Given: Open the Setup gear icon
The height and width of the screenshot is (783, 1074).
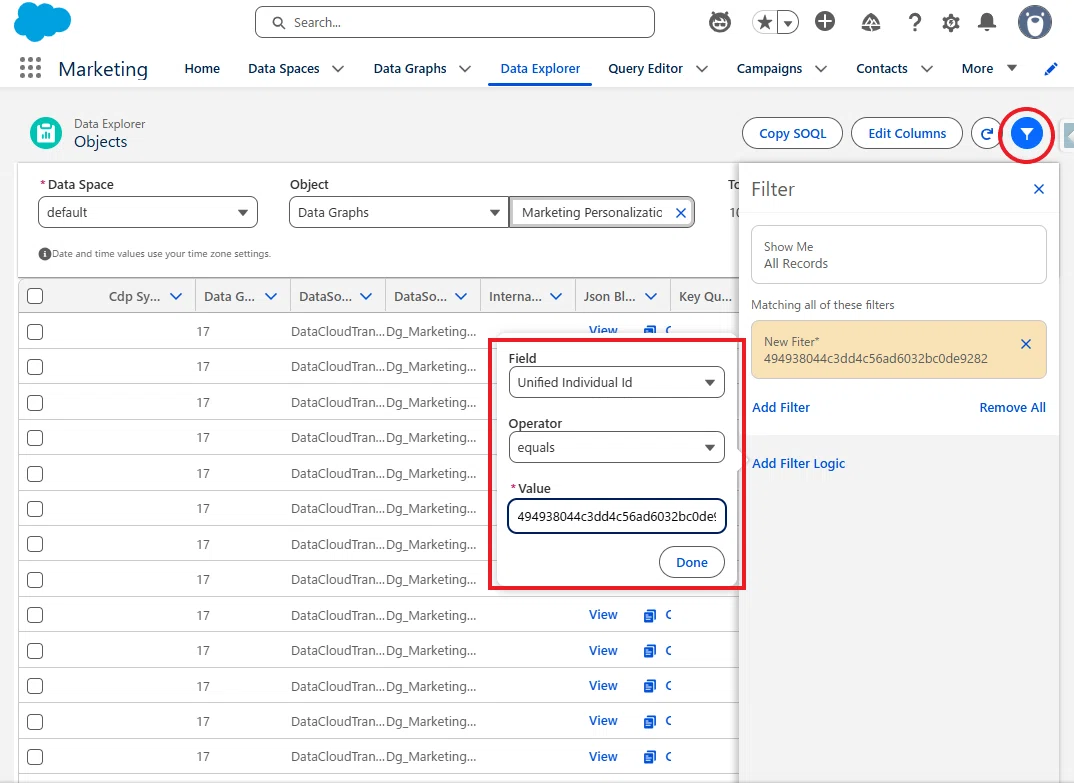Looking at the screenshot, I should [951, 23].
